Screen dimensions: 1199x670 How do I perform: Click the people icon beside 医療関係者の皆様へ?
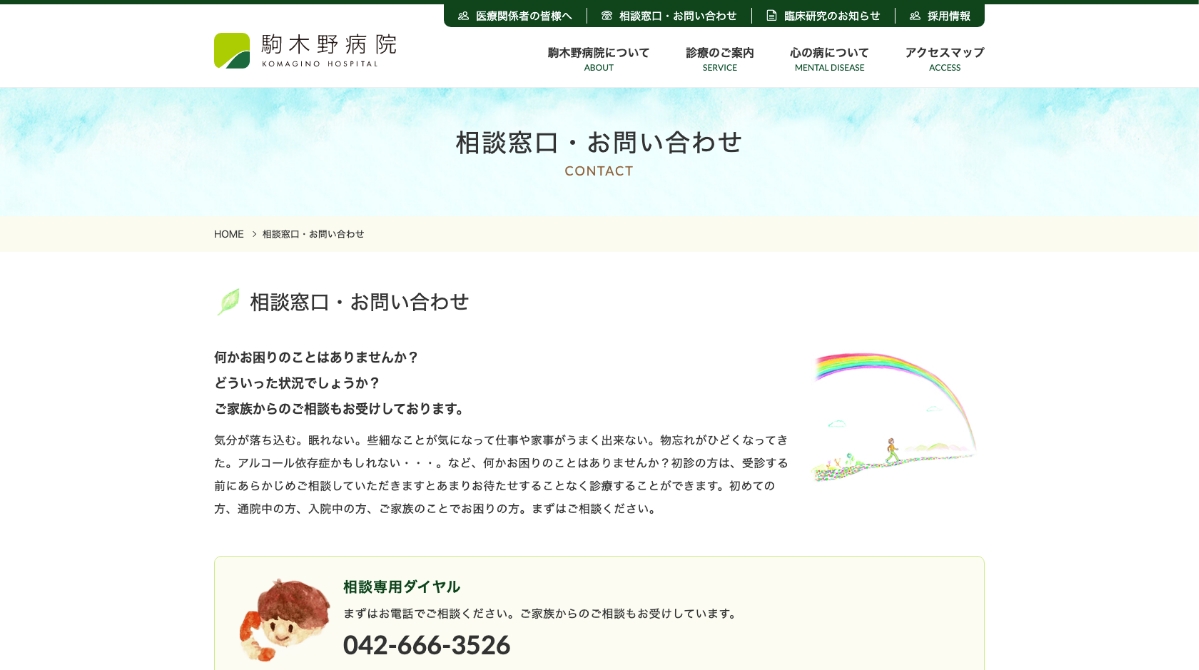(x=463, y=16)
